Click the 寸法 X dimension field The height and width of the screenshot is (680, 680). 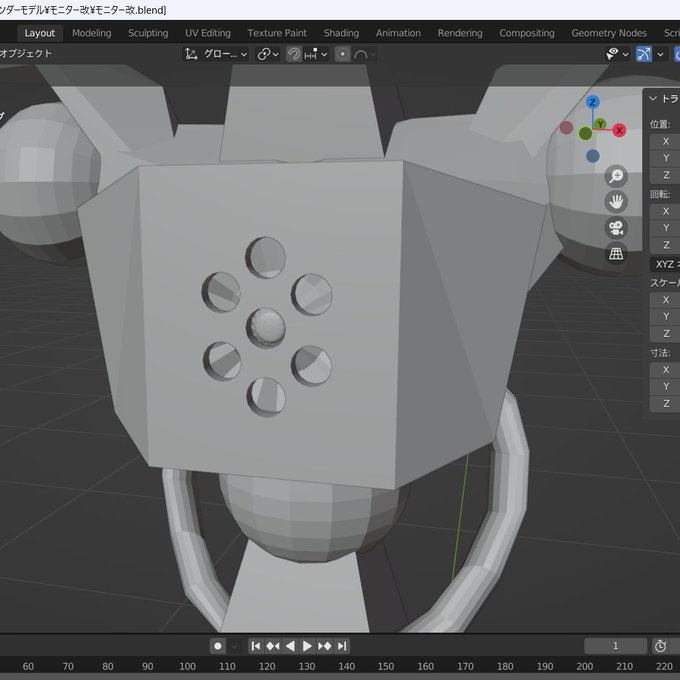(x=665, y=370)
